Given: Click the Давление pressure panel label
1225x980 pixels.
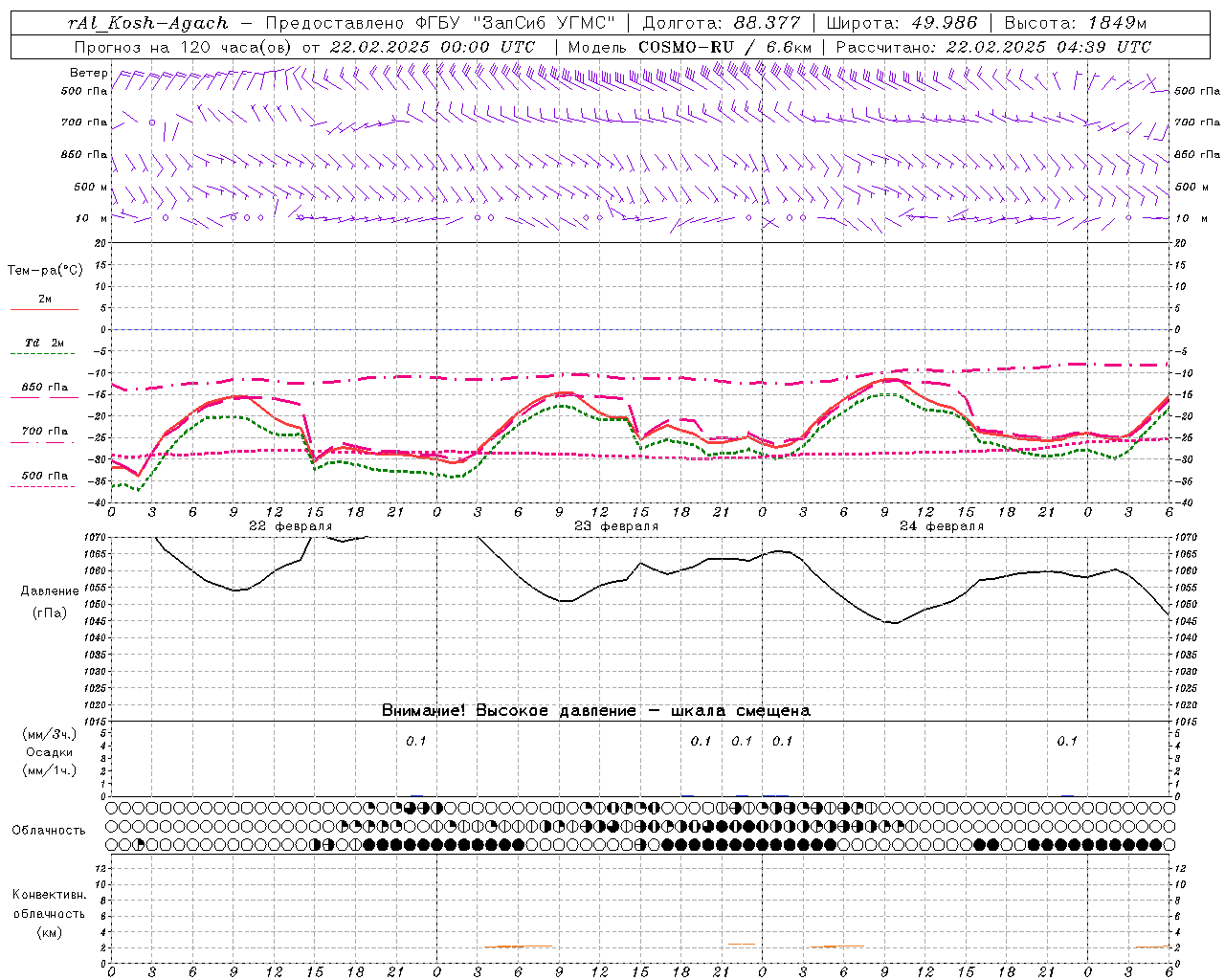Looking at the screenshot, I should click(50, 591).
